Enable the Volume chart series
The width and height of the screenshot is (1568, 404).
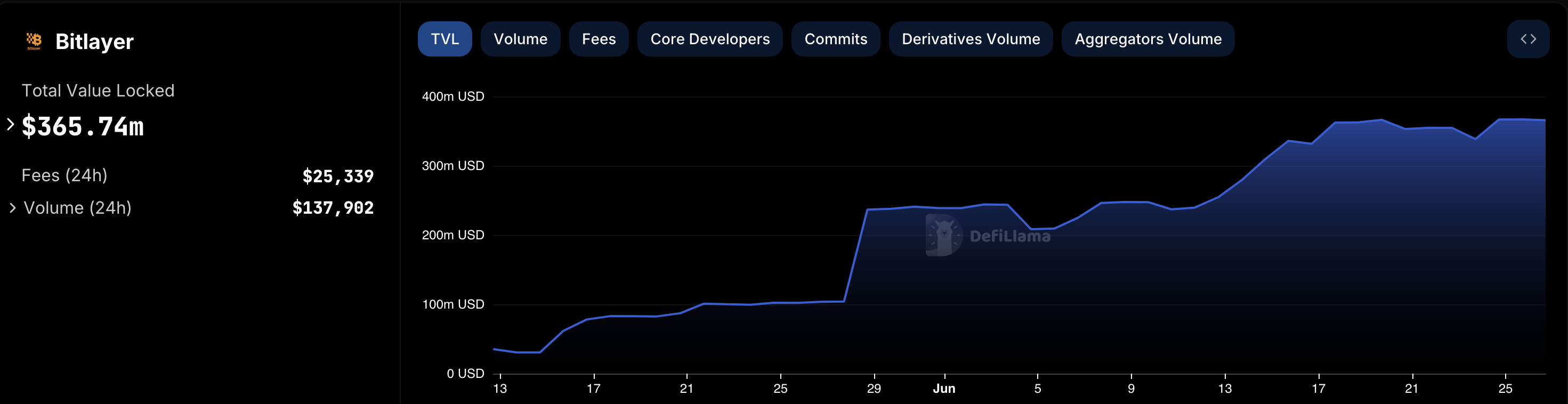(x=520, y=39)
